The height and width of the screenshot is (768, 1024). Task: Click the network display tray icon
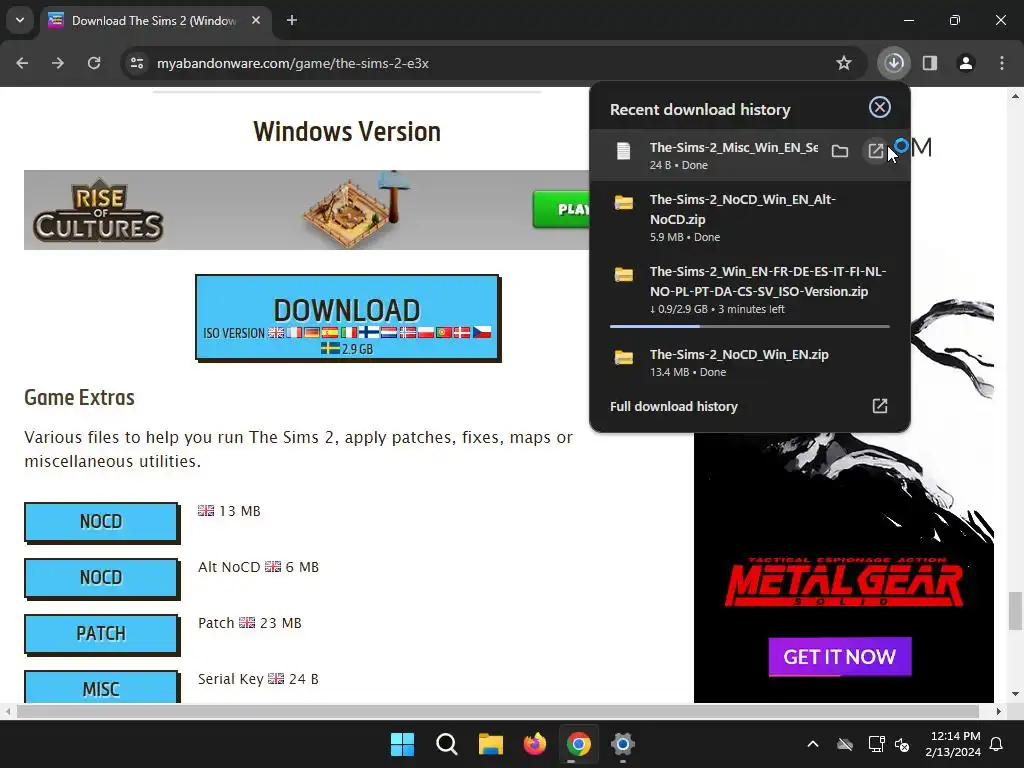(876, 744)
